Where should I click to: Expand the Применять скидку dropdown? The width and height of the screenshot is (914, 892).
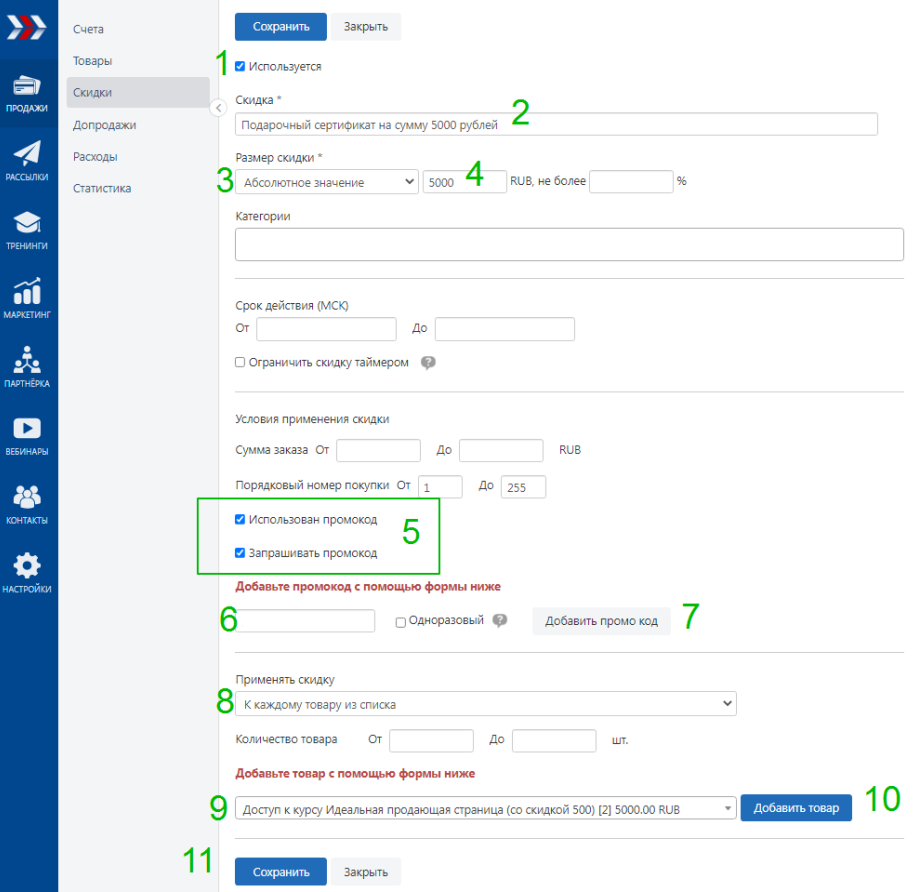[485, 704]
